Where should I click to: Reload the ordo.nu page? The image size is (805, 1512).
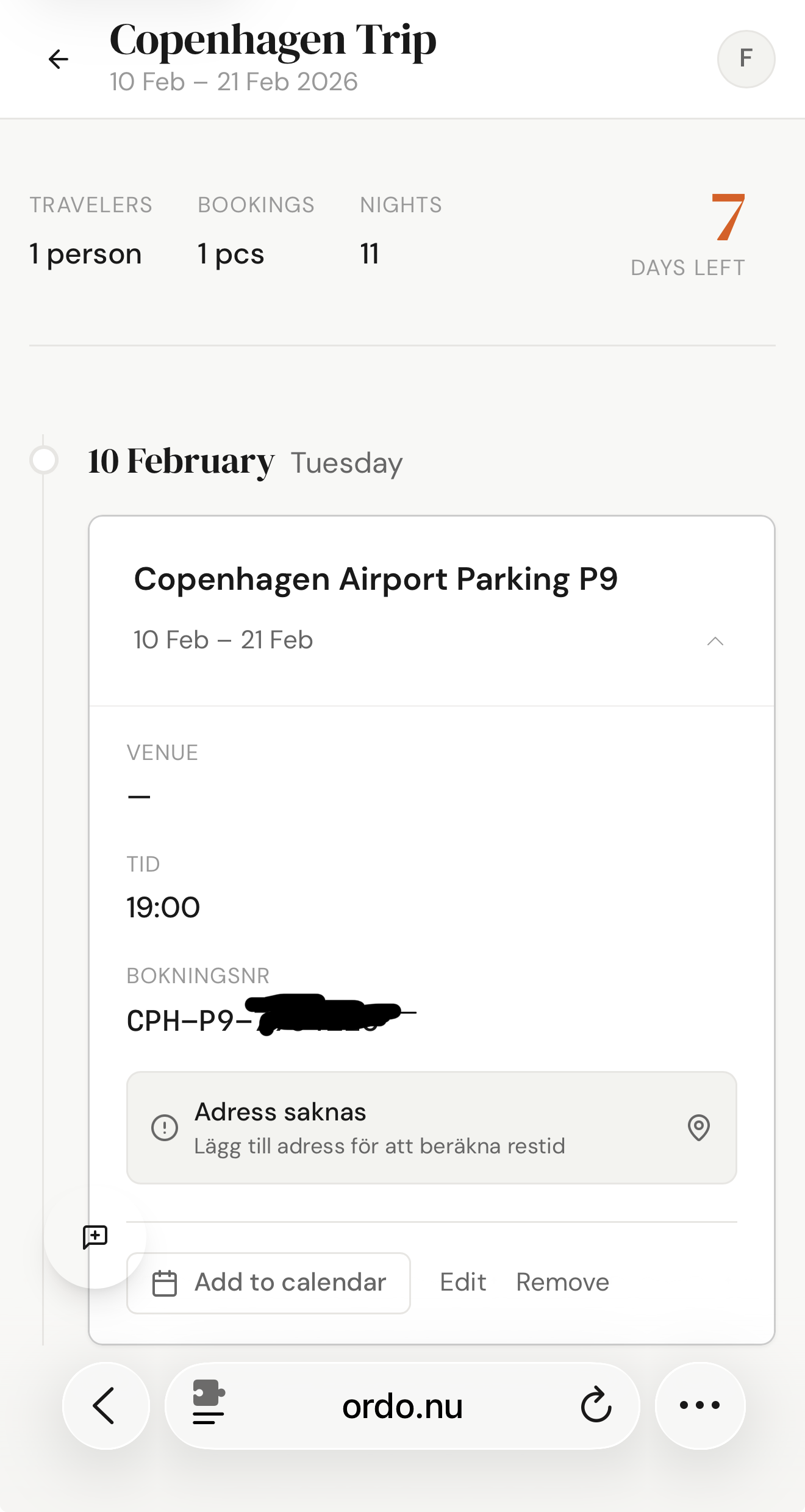(596, 1405)
